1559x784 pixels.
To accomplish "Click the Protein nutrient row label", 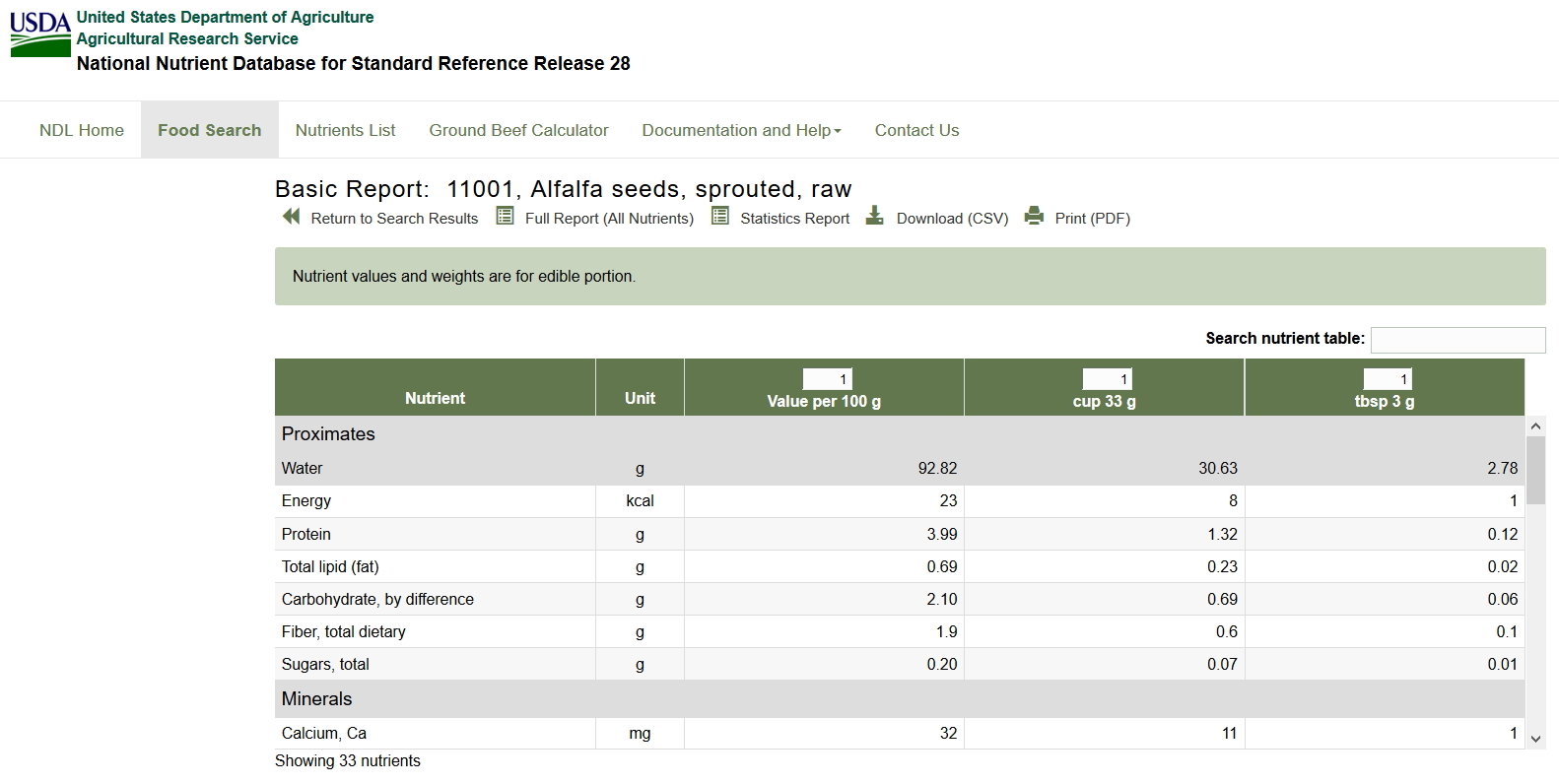I will coord(306,534).
